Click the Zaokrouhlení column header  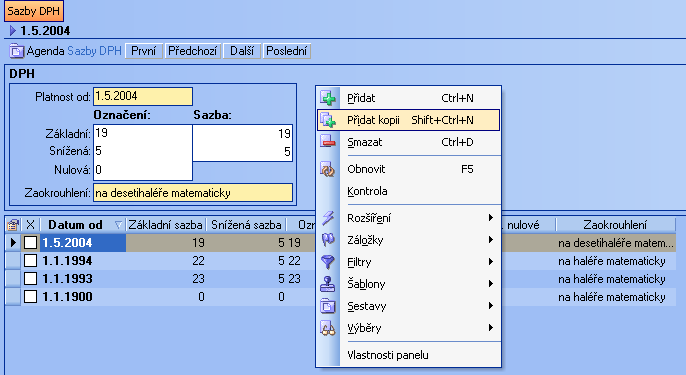[x=615, y=225]
